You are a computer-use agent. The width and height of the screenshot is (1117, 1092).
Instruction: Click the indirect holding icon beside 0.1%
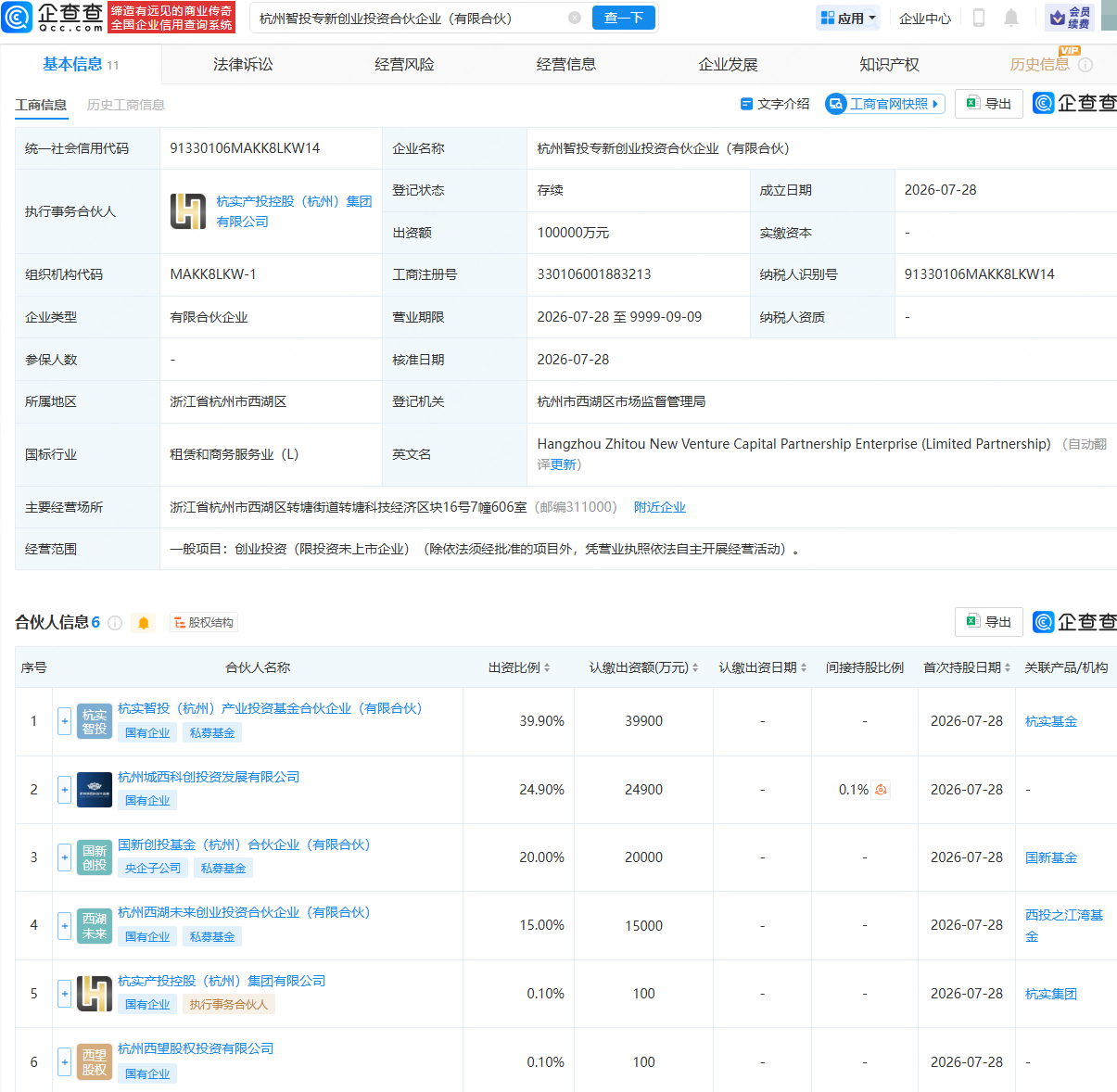pyautogui.click(x=881, y=790)
